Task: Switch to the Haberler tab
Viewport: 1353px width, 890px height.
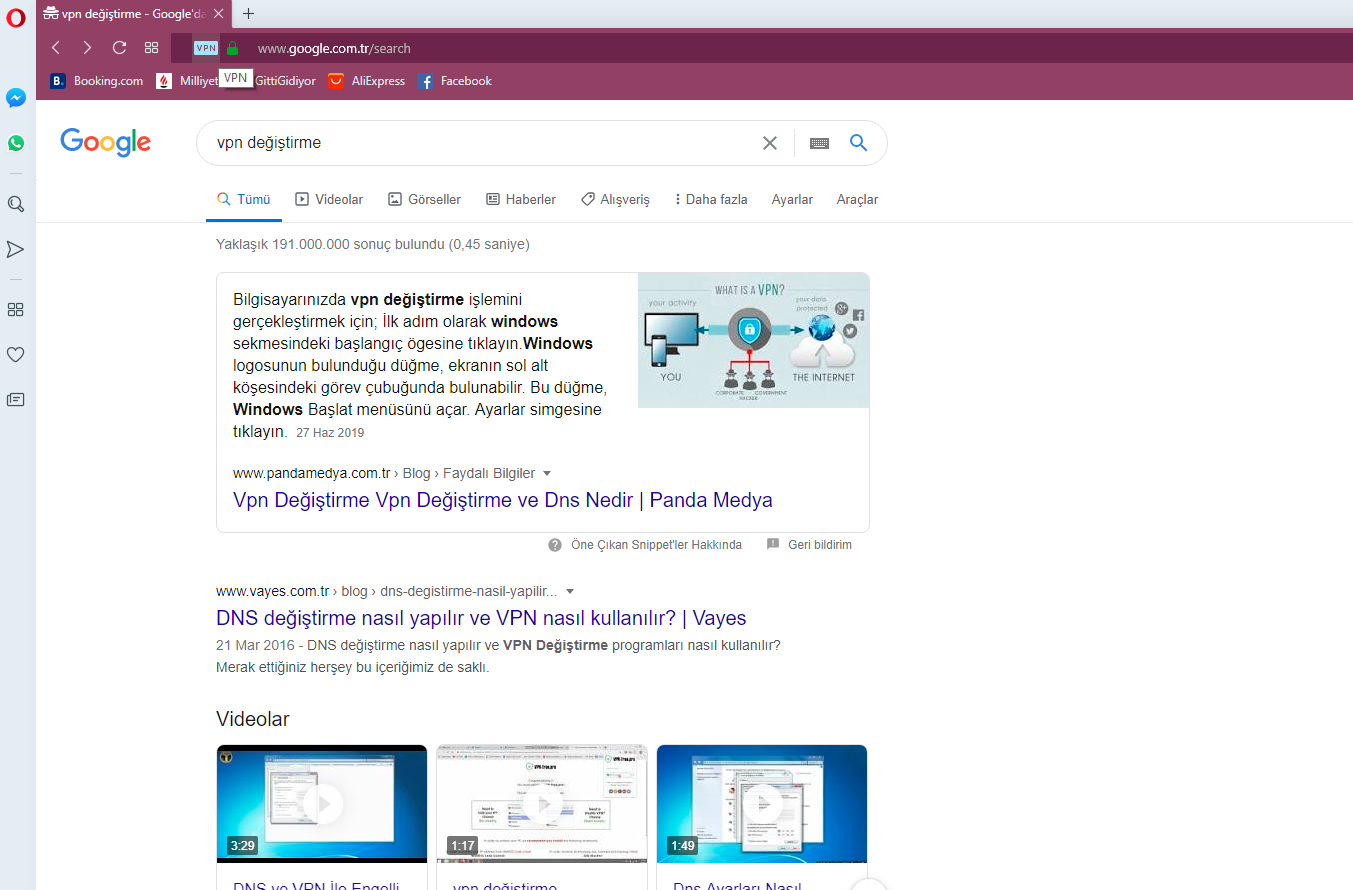Action: coord(521,200)
